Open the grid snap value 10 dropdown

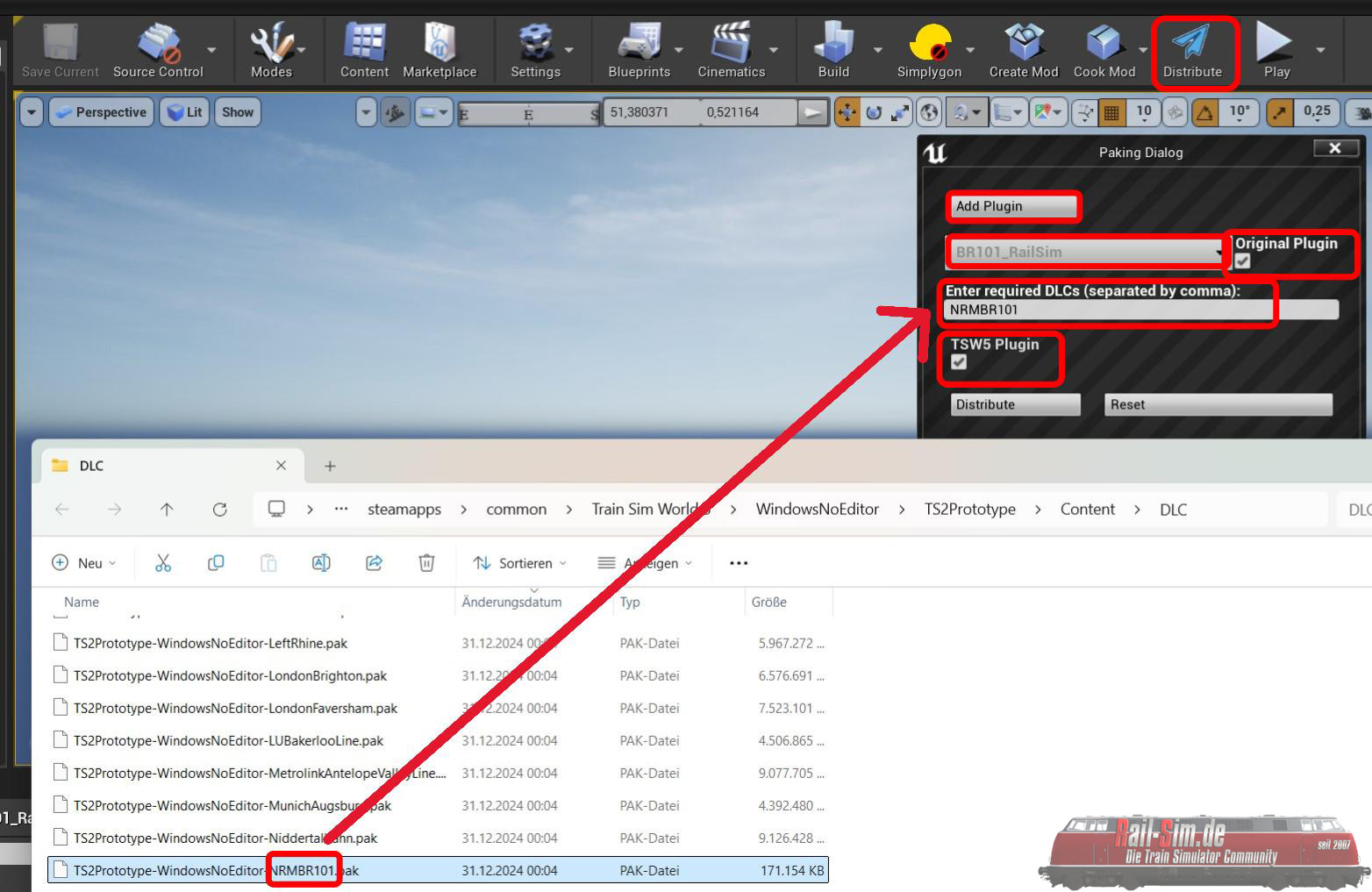pyautogui.click(x=1144, y=112)
